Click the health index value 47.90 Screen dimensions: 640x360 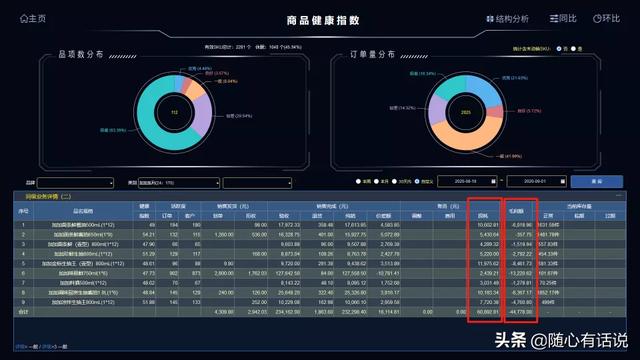click(x=149, y=244)
